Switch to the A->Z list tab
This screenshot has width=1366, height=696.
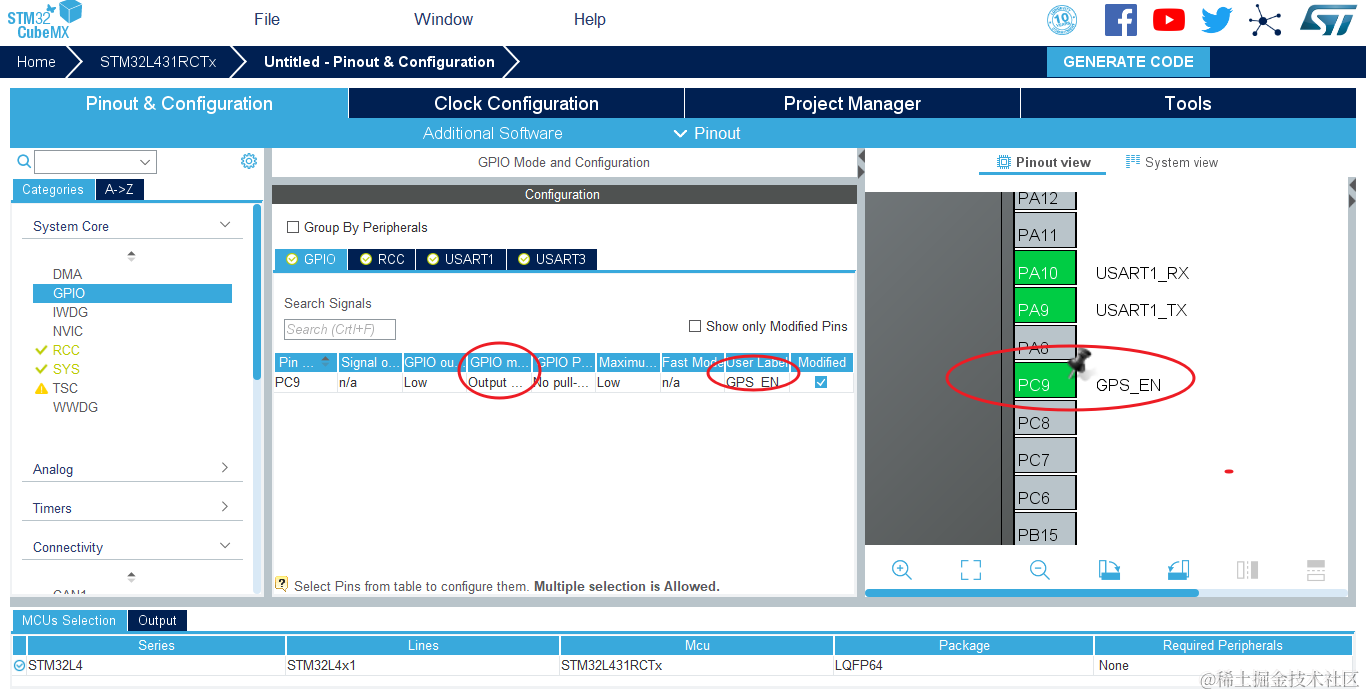[x=119, y=189]
